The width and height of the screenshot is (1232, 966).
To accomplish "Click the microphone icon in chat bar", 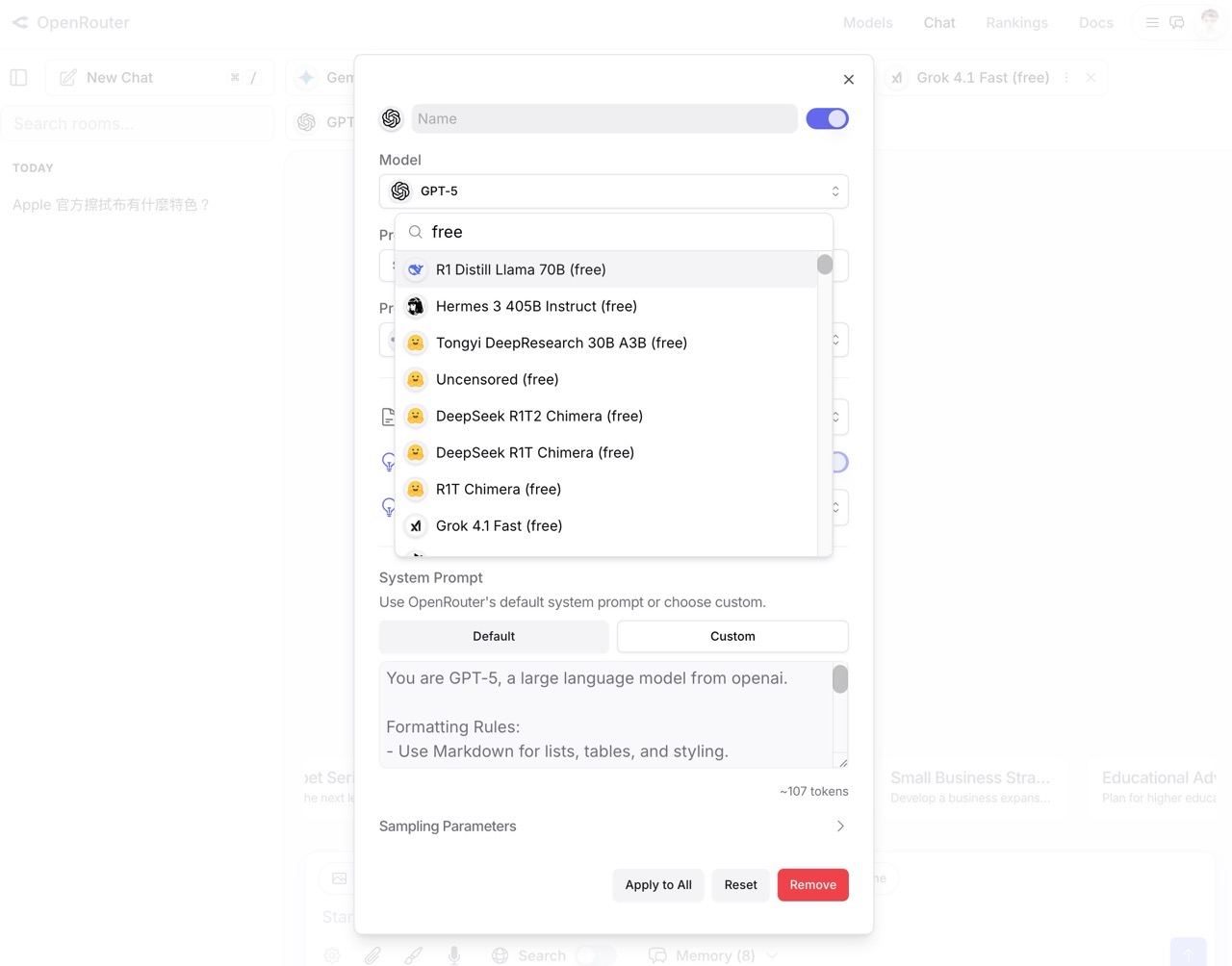I will click(454, 954).
